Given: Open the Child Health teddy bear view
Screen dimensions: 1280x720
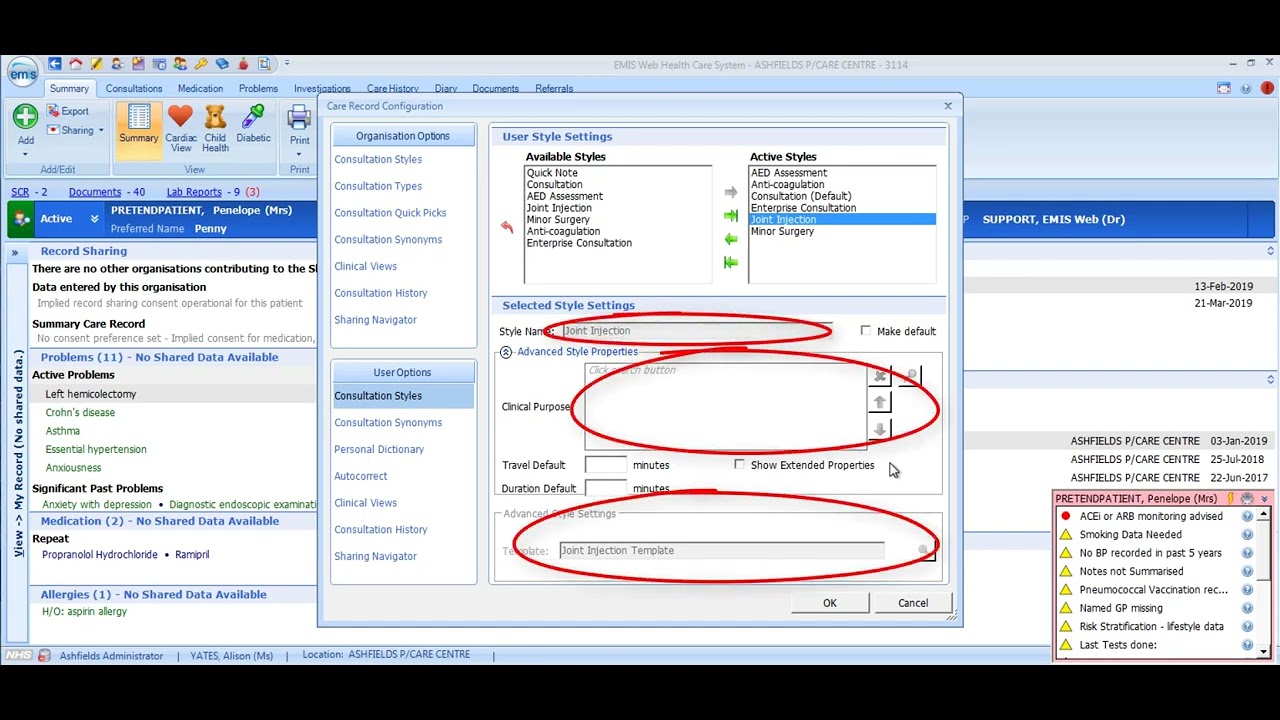Looking at the screenshot, I should [x=215, y=128].
